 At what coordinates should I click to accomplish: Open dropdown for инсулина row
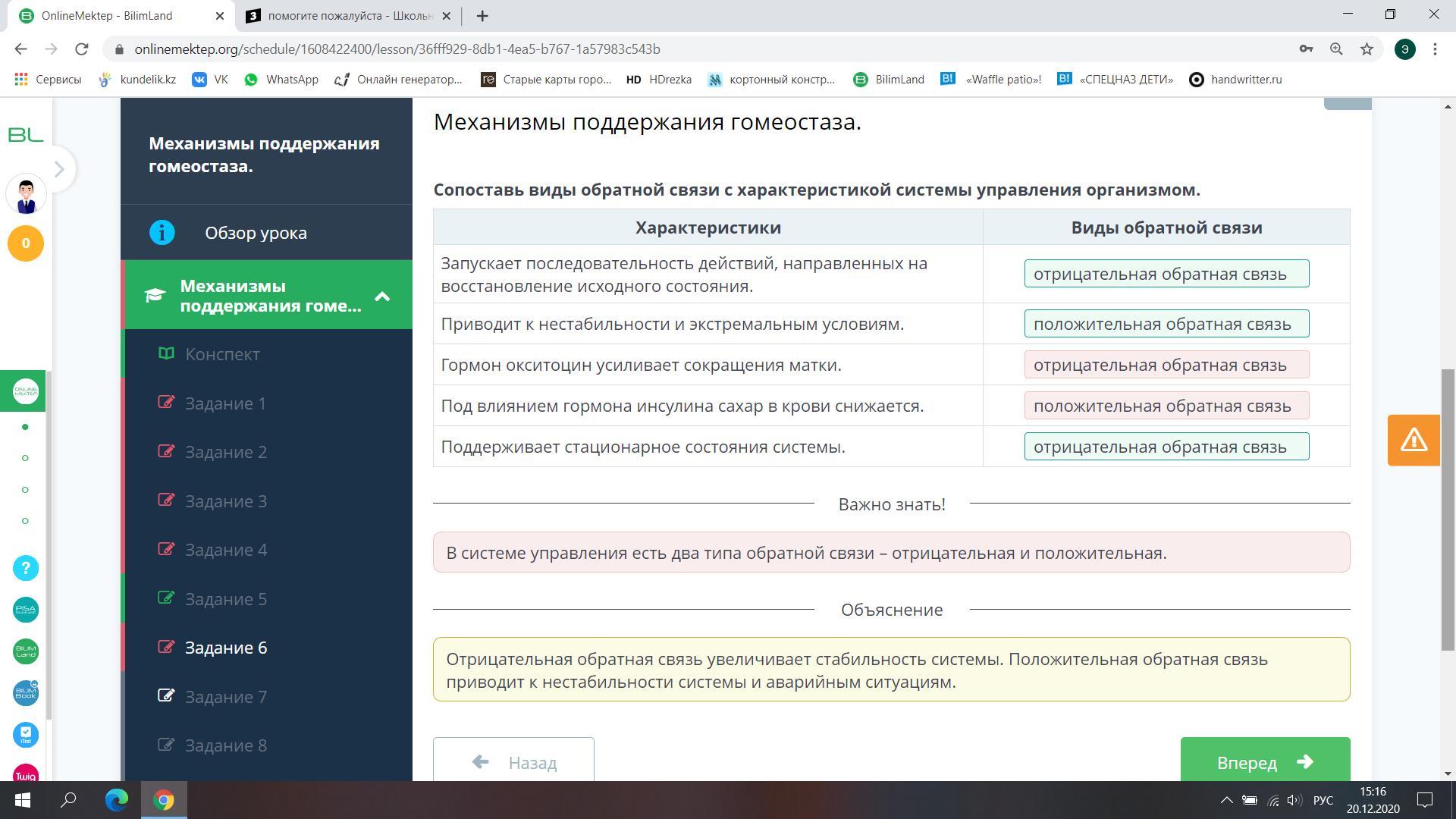click(x=1166, y=406)
